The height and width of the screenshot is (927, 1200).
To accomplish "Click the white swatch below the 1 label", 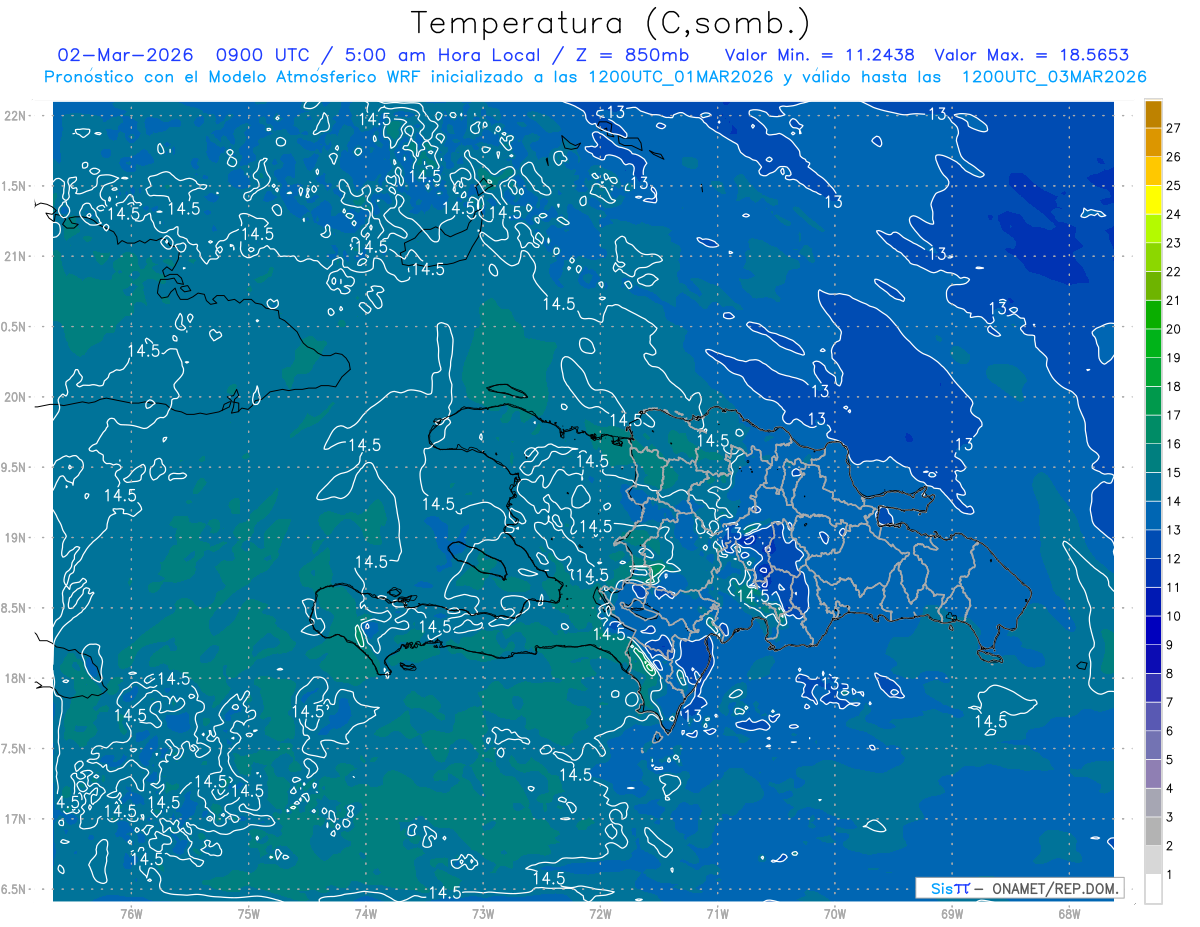I will (1153, 889).
